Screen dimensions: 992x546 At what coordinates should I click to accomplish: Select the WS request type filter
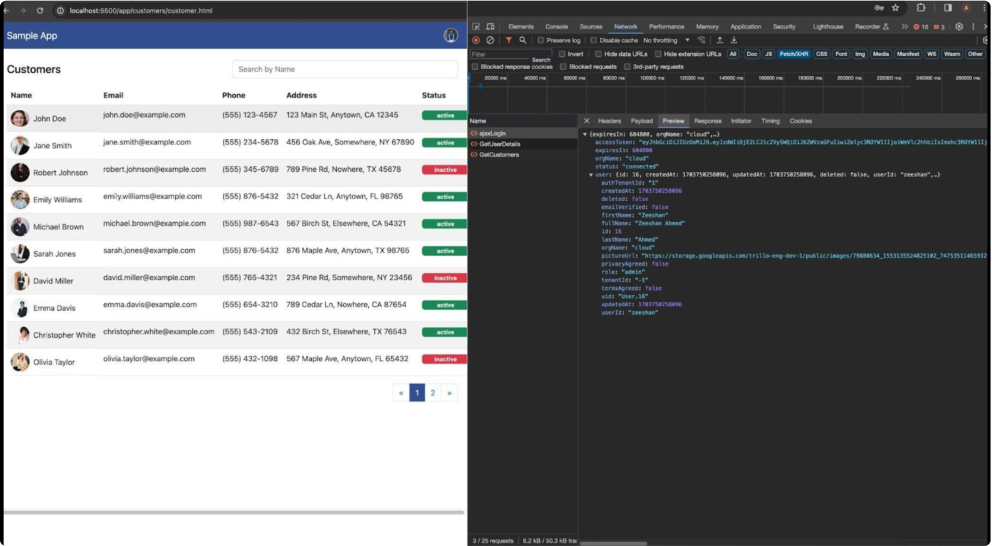click(931, 54)
